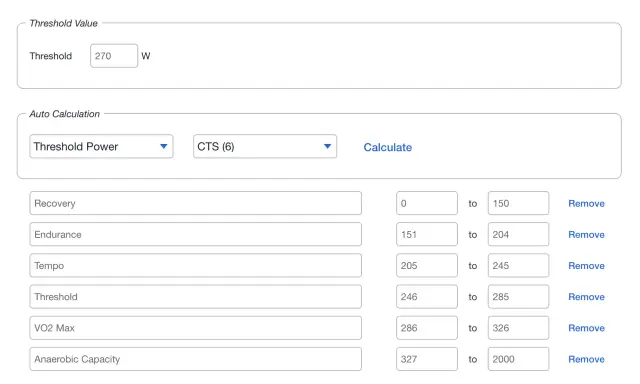Open the Threshold Power dropdown
The height and width of the screenshot is (384, 640).
coord(101,146)
